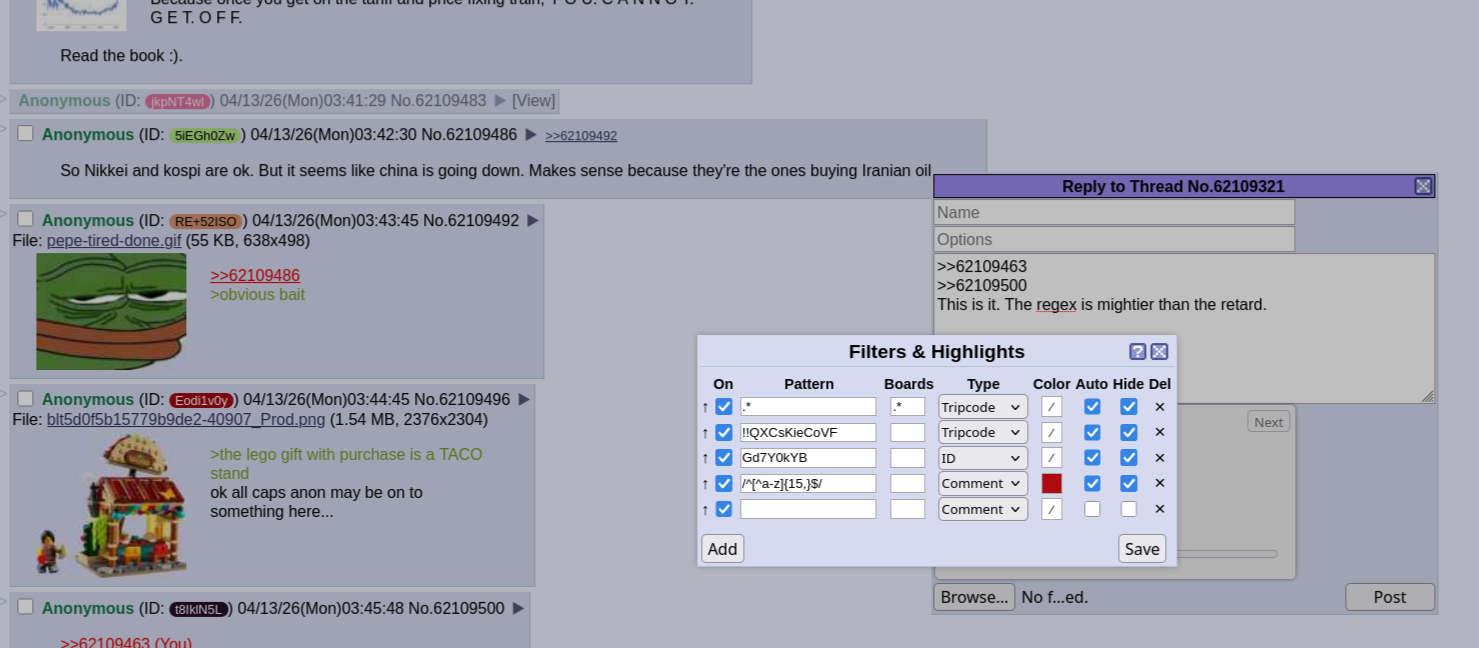Enable Hide on the empty last filter
Viewport: 1479px width, 648px height.
(1129, 509)
